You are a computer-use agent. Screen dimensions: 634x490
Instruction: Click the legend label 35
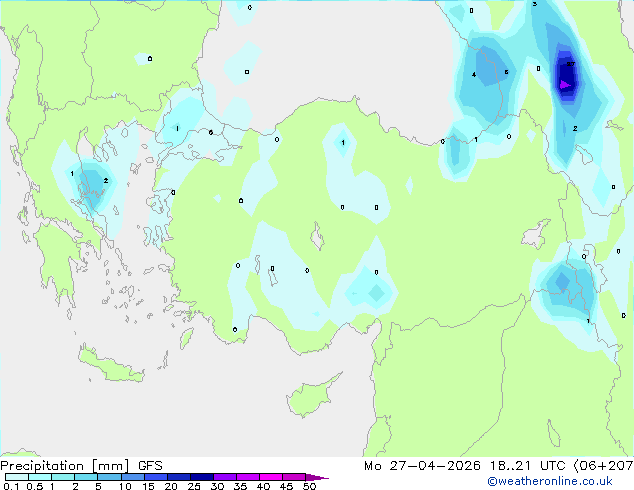tap(240, 486)
